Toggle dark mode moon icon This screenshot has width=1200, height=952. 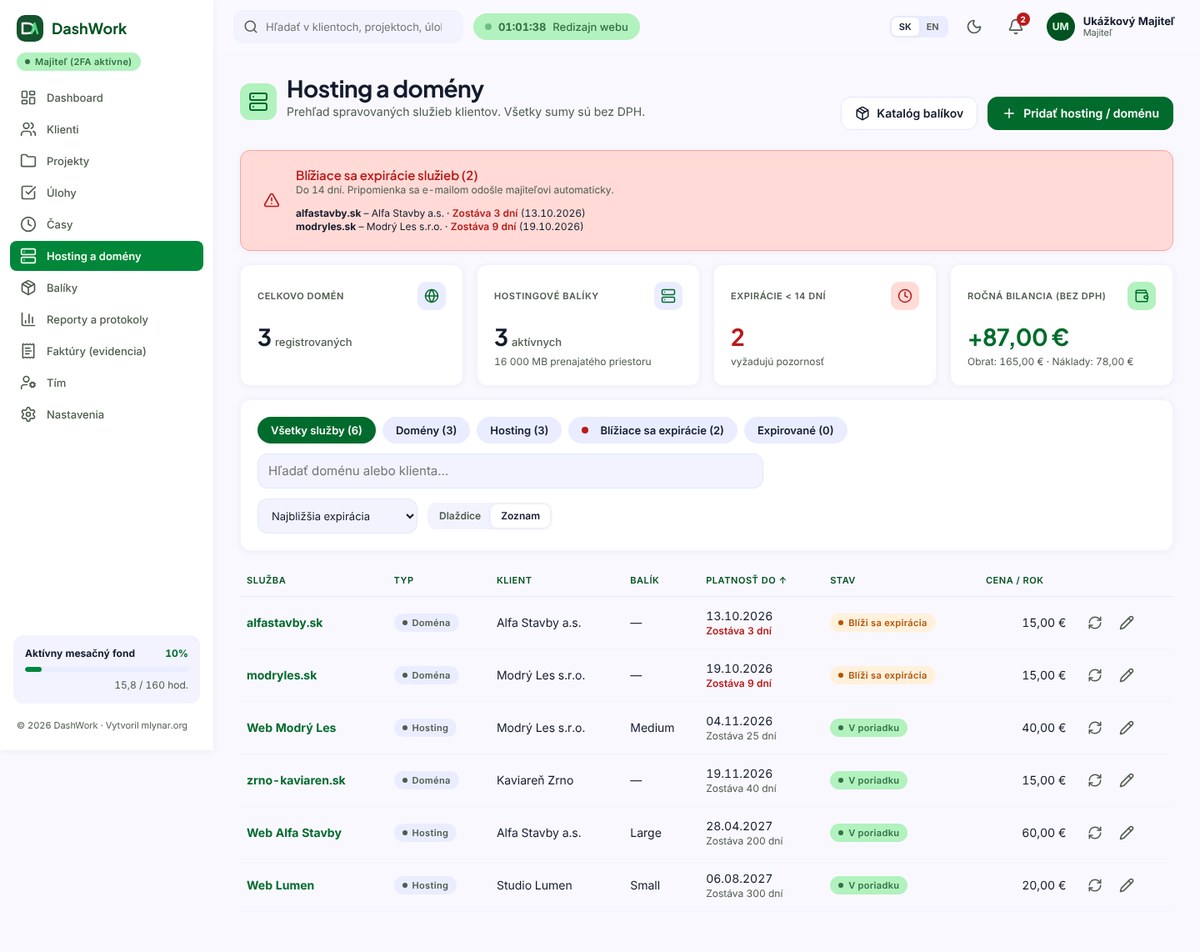(974, 27)
